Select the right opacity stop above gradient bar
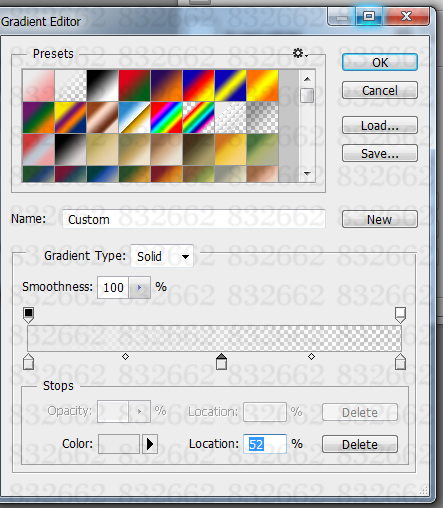This screenshot has width=443, height=508. (400, 315)
